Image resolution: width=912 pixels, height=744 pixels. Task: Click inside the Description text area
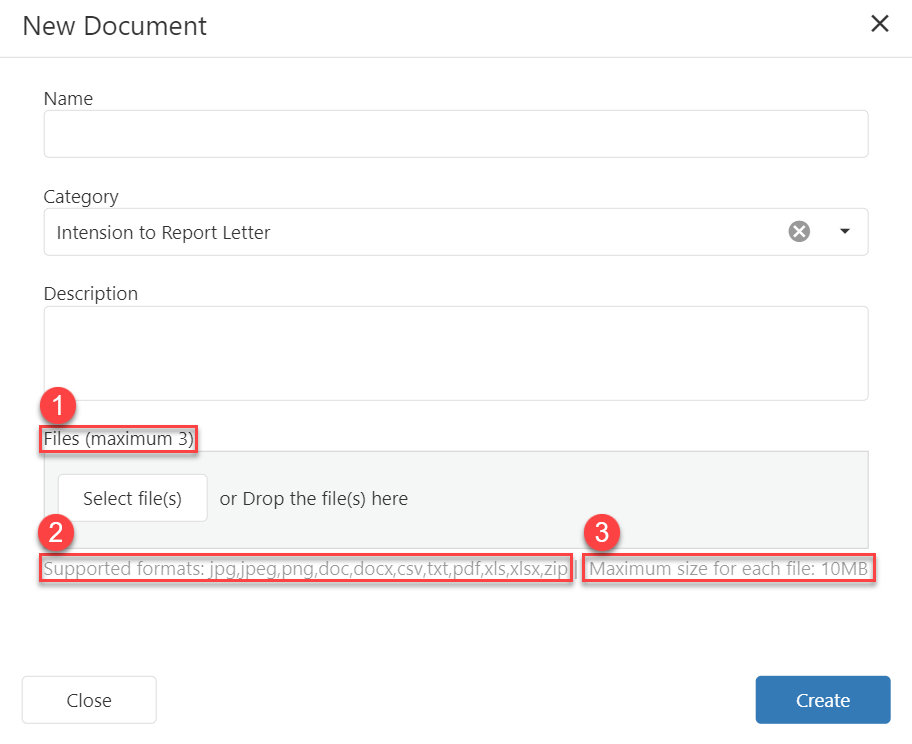pyautogui.click(x=456, y=353)
